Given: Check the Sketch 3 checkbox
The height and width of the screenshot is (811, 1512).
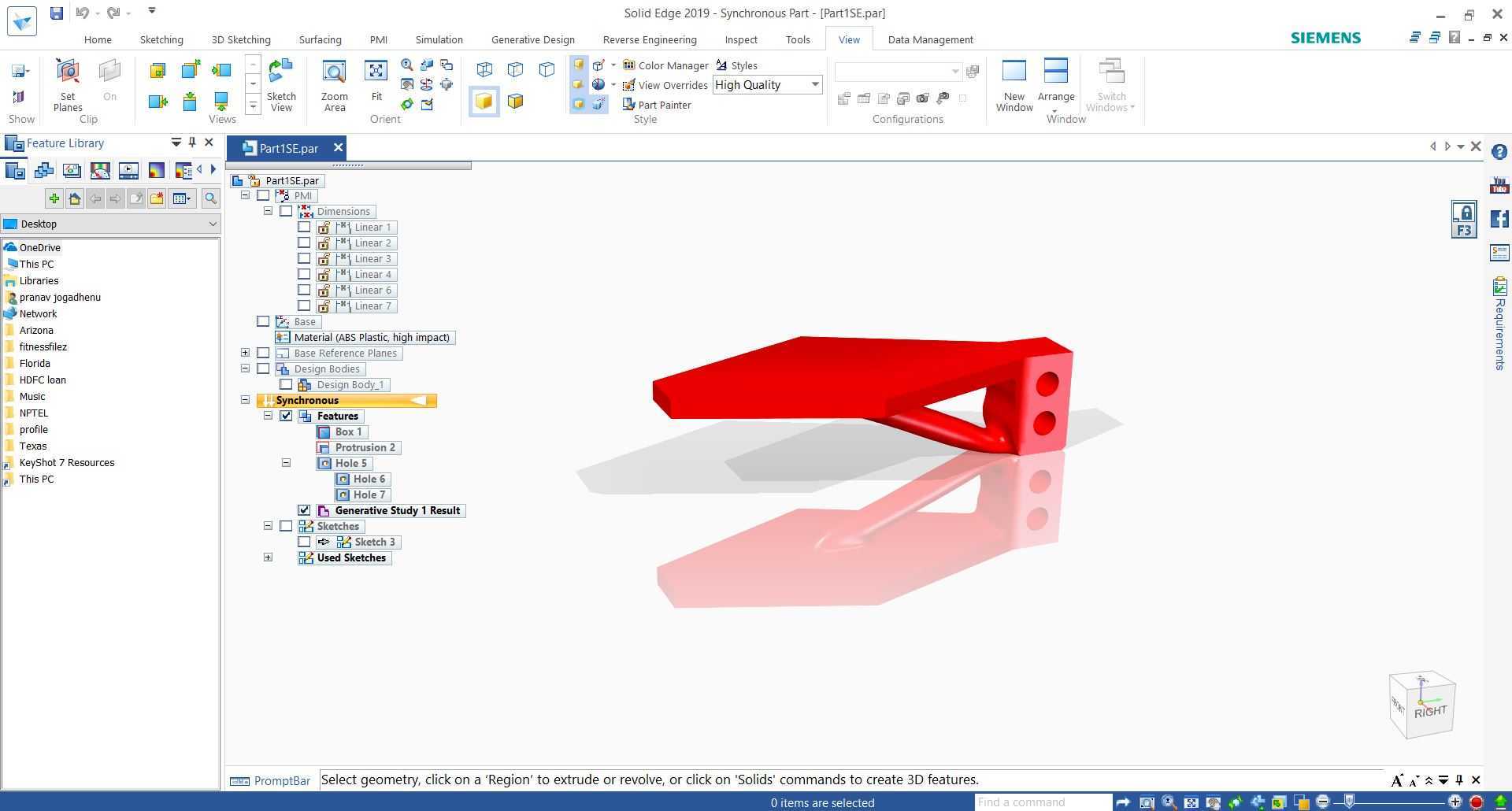Looking at the screenshot, I should point(304,542).
